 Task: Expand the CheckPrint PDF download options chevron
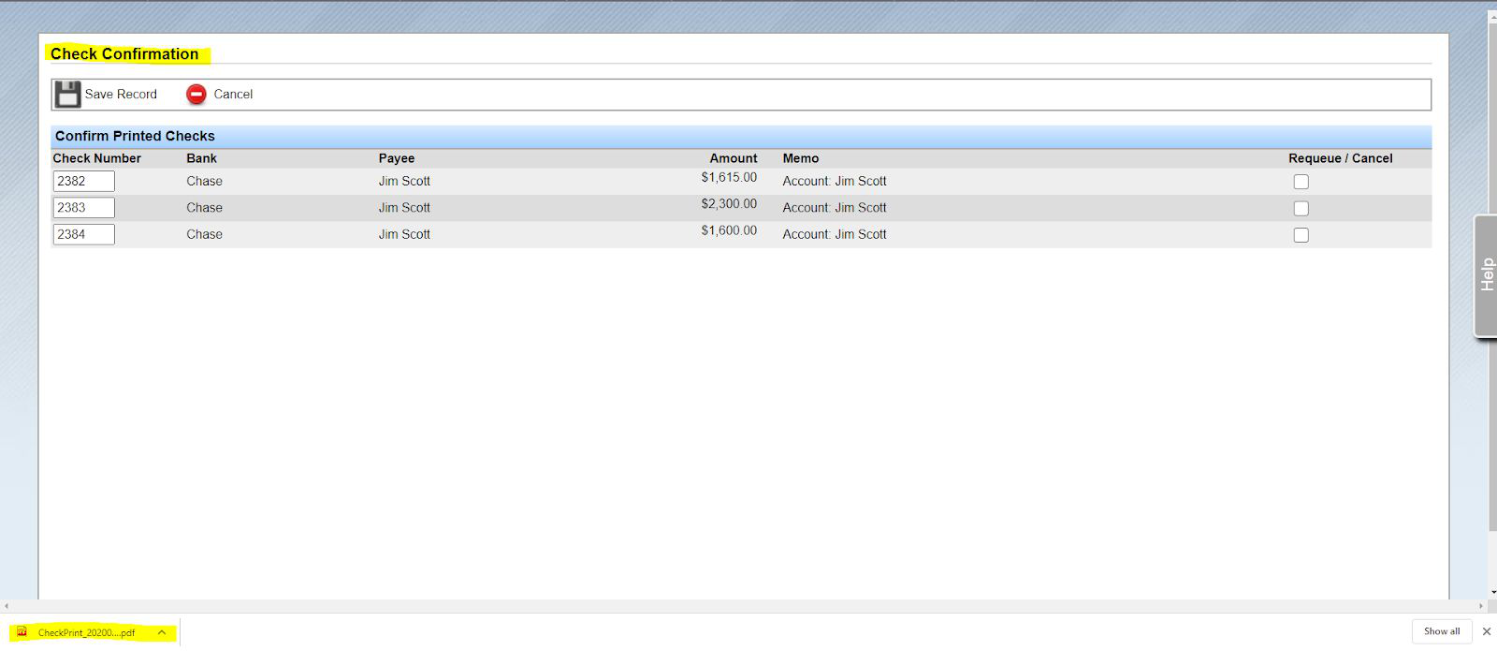(x=161, y=632)
